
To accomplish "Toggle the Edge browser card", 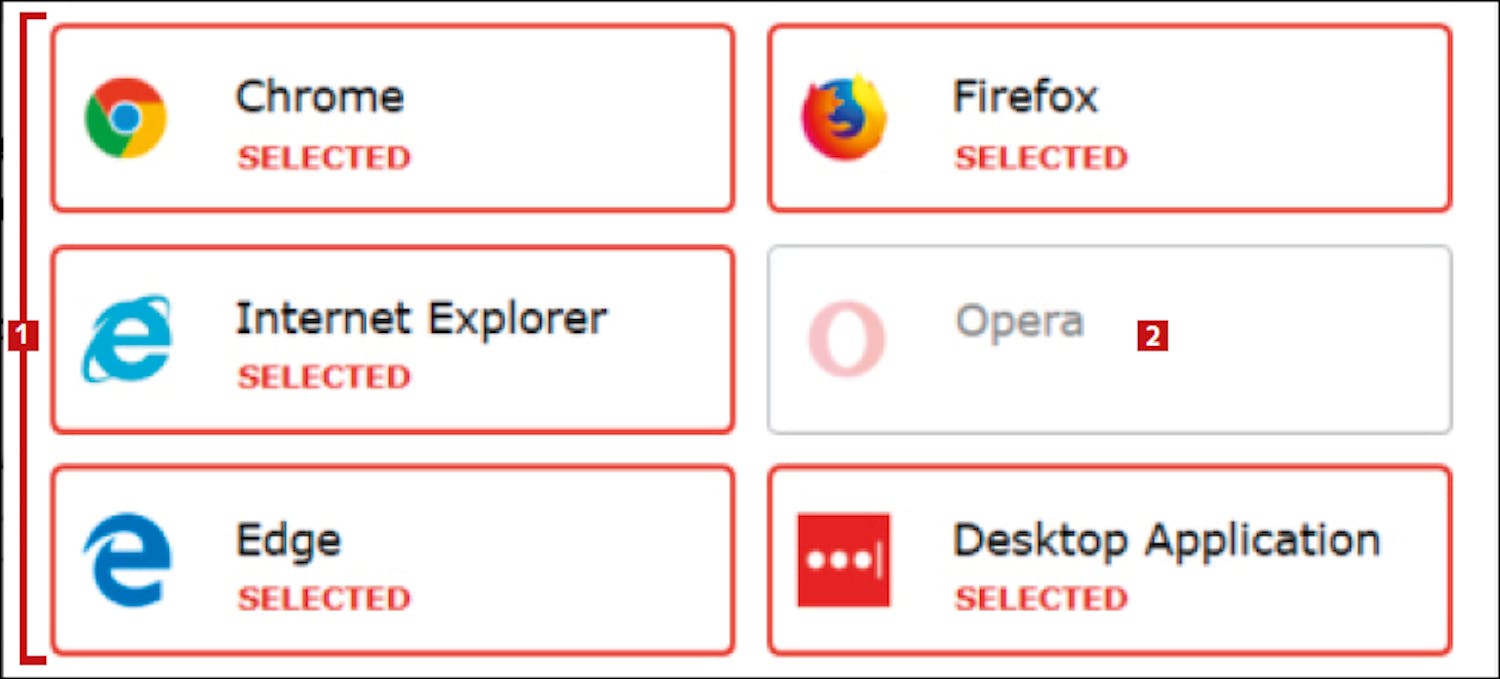I will point(393,560).
